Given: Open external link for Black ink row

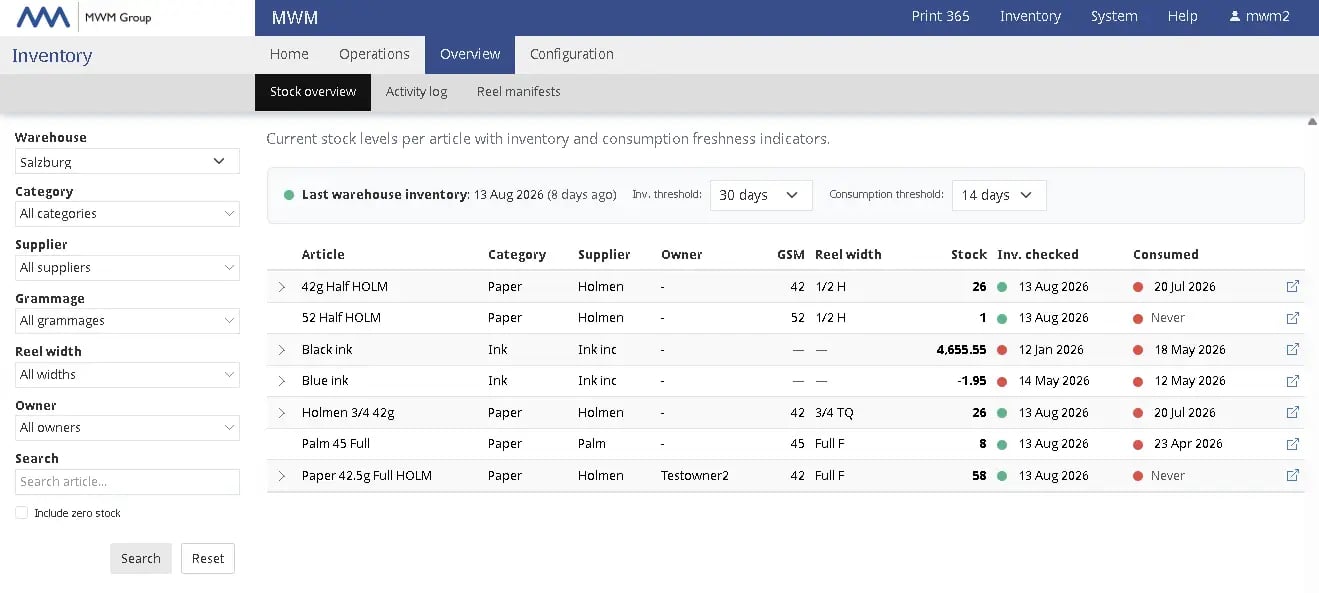Looking at the screenshot, I should [1292, 349].
